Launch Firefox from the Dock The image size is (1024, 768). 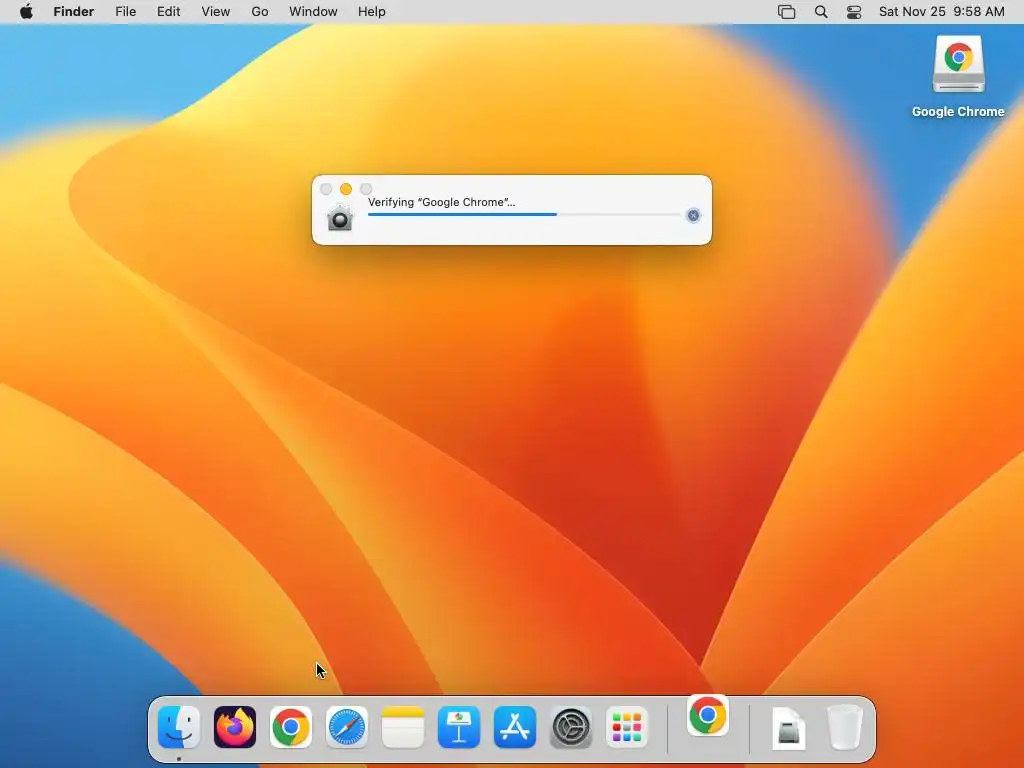[x=235, y=727]
